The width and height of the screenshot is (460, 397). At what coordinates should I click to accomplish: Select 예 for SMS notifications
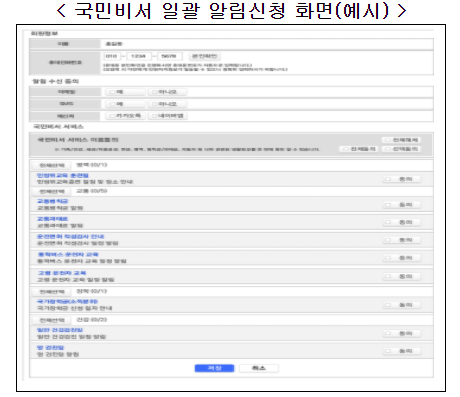point(125,104)
